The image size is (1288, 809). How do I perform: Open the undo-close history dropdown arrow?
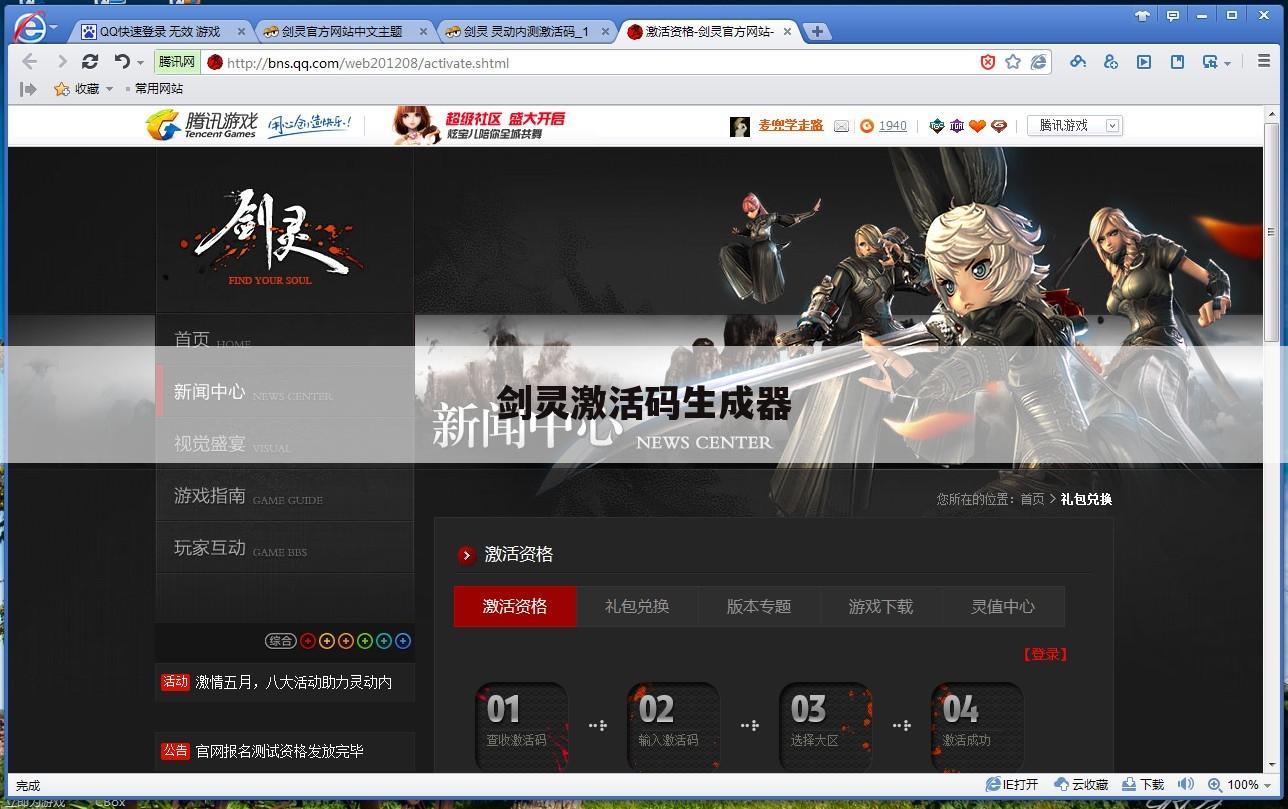(140, 63)
